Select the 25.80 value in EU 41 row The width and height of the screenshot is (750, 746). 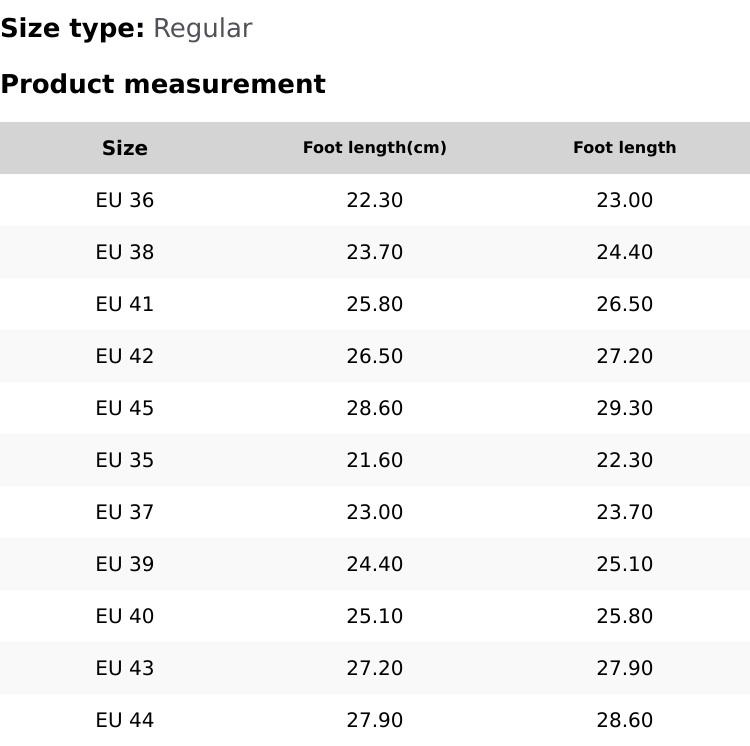pos(375,304)
